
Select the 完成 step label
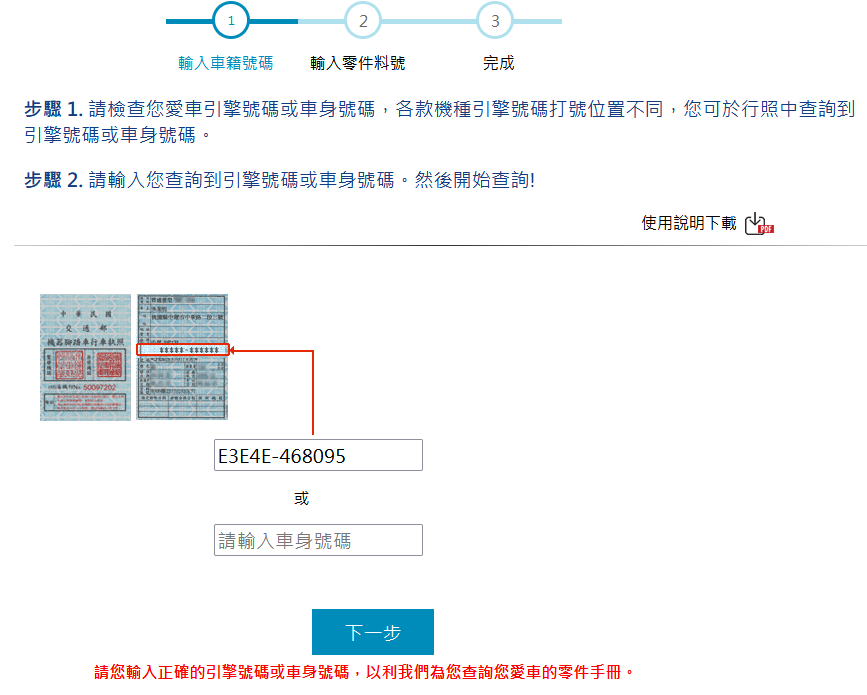(498, 63)
